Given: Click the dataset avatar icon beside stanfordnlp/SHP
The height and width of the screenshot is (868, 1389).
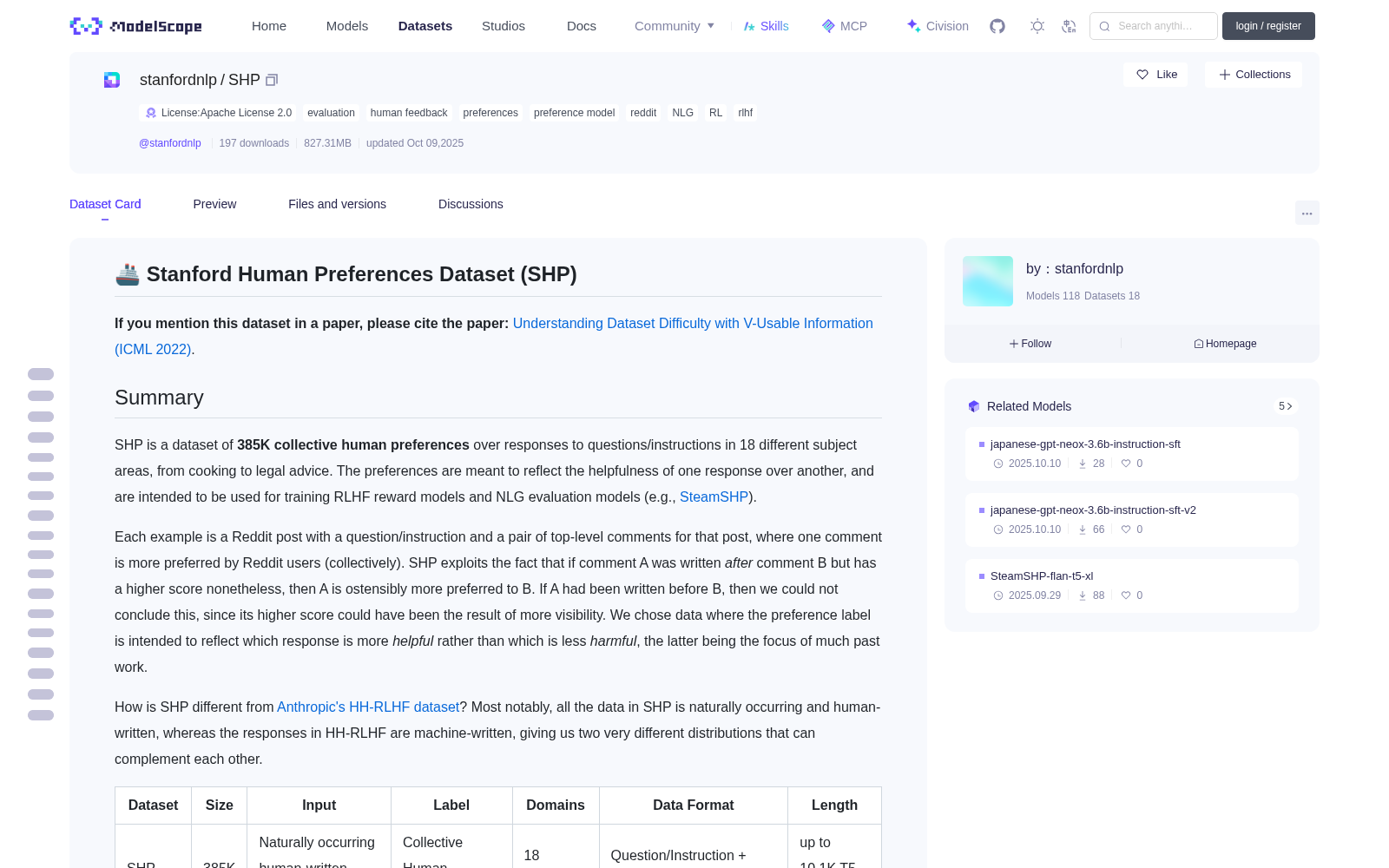Looking at the screenshot, I should pos(112,80).
